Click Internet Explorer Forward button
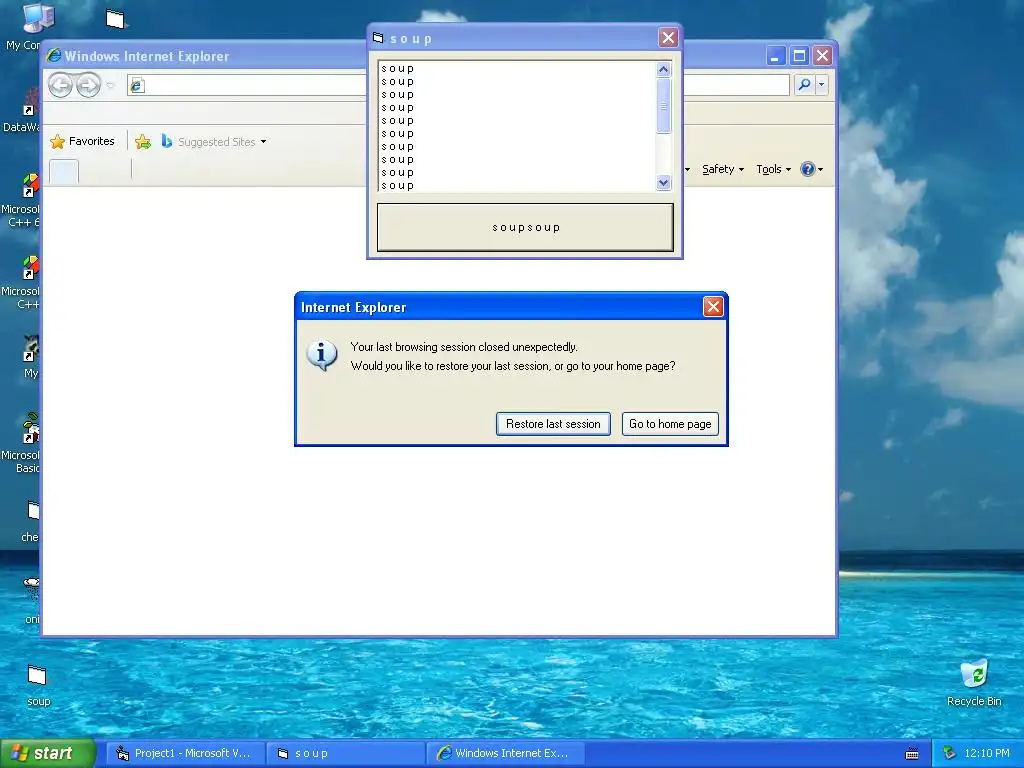 88,85
